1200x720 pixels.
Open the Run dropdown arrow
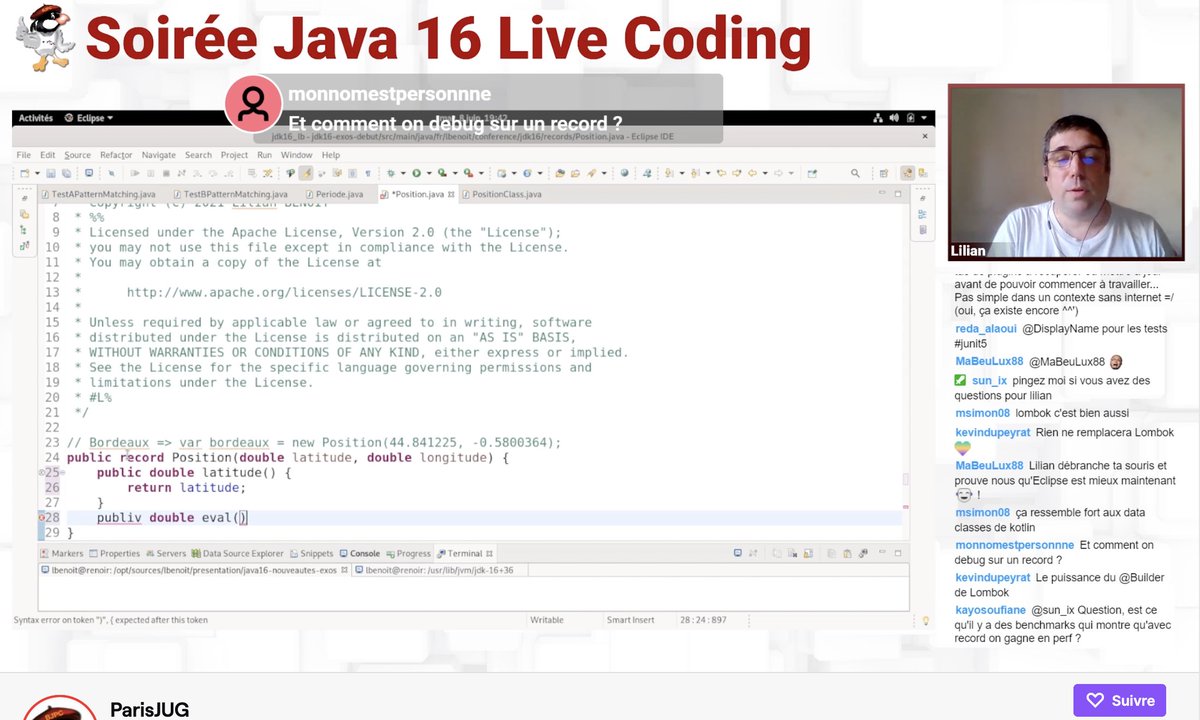[429, 173]
